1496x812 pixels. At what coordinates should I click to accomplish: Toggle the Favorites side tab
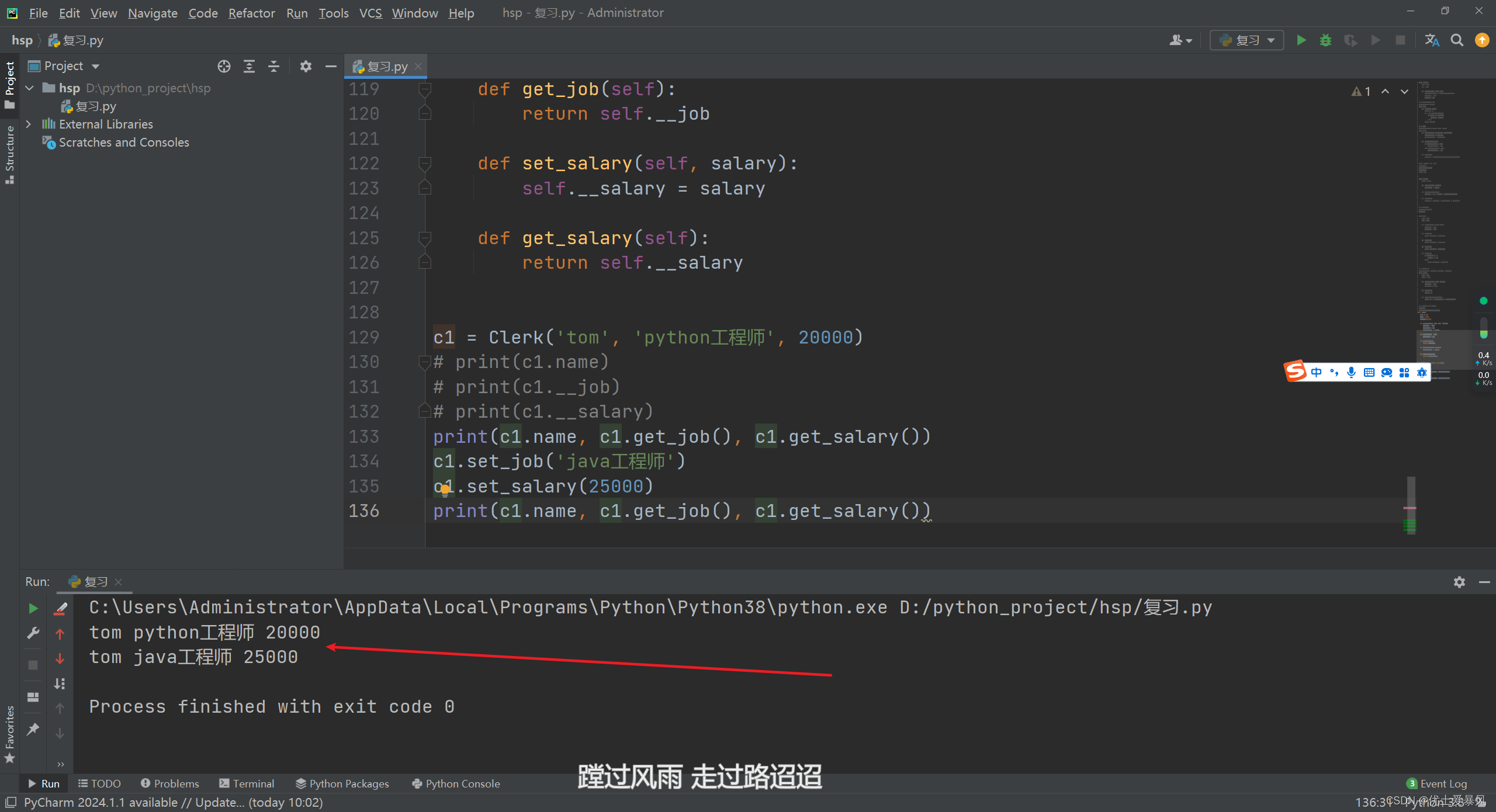click(x=9, y=734)
